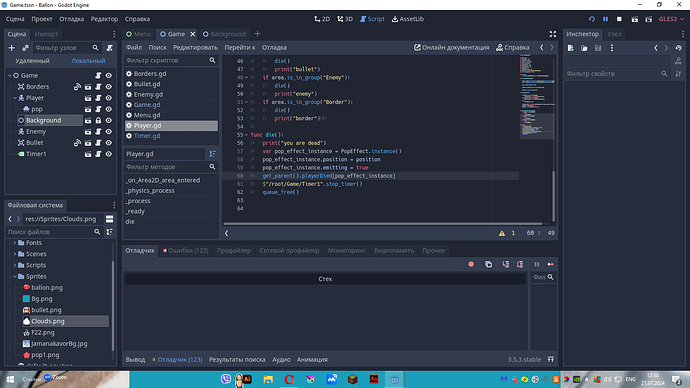Click the Вывод bottom panel button

[135, 359]
